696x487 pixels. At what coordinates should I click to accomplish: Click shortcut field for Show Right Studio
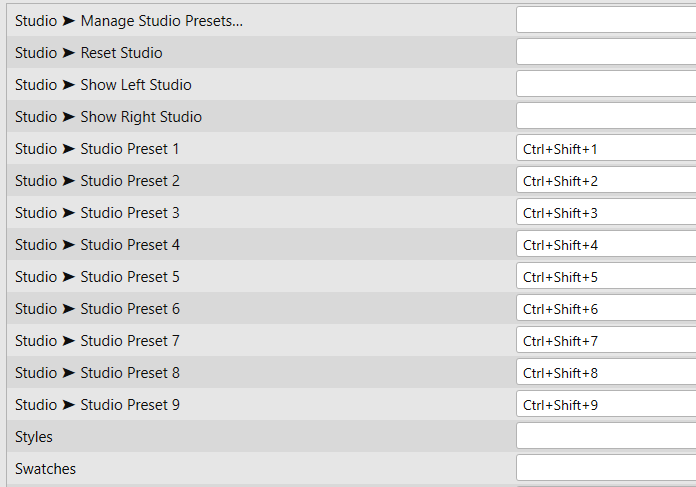point(606,116)
